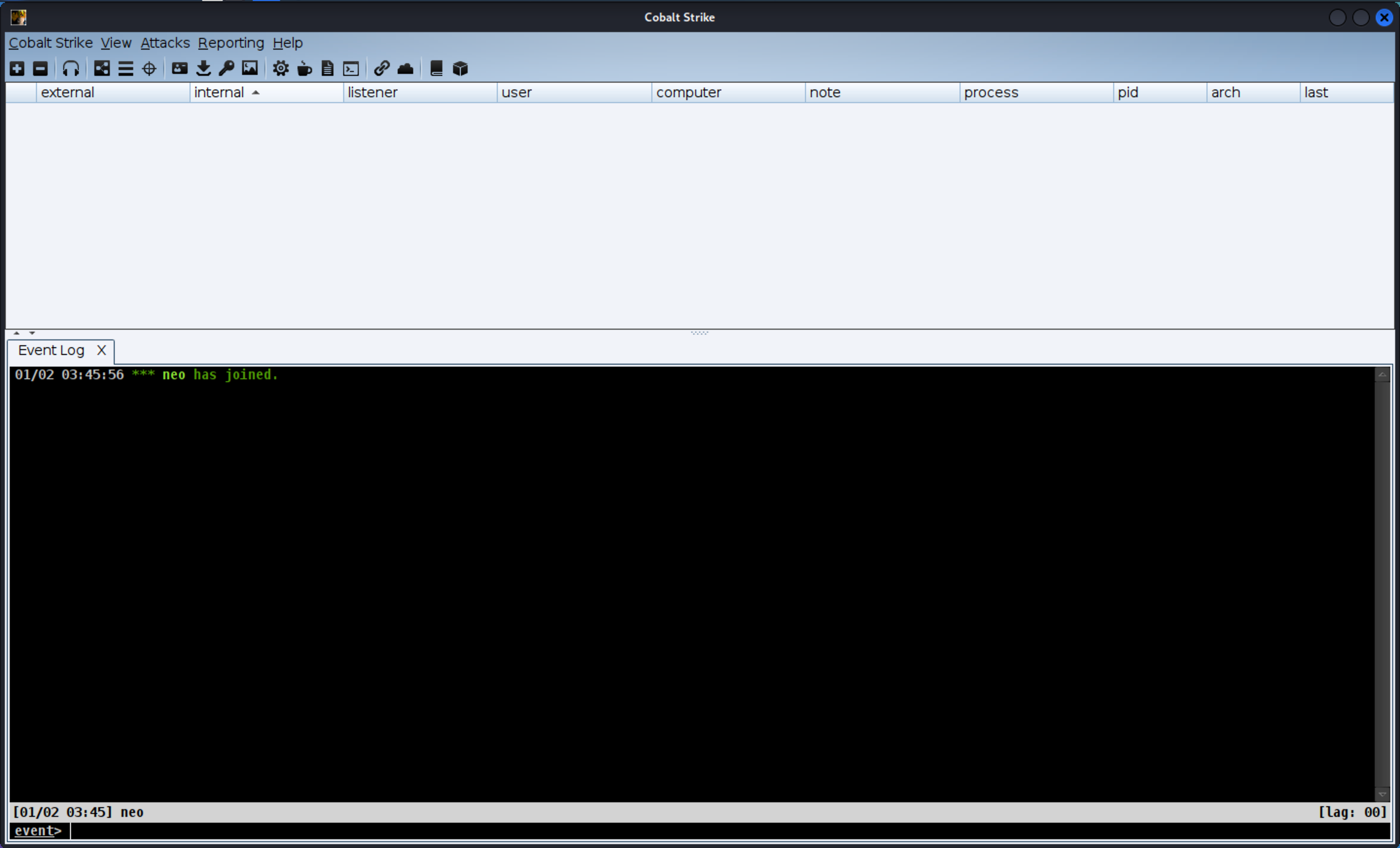Sort sessions by user column
Screen dimensions: 1400x848
[x=575, y=93]
